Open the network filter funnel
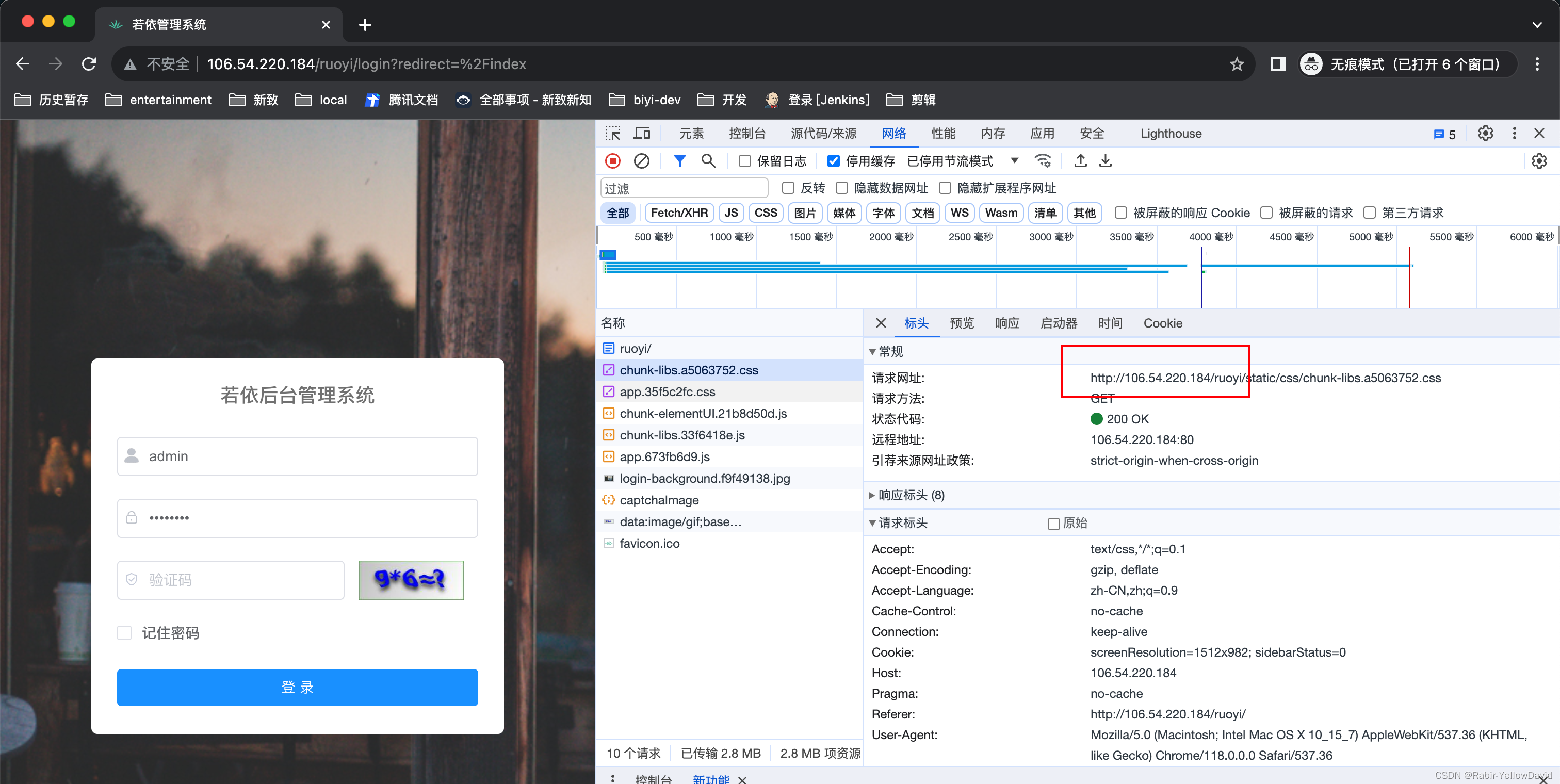Screen dimensions: 1560x784 coord(679,161)
